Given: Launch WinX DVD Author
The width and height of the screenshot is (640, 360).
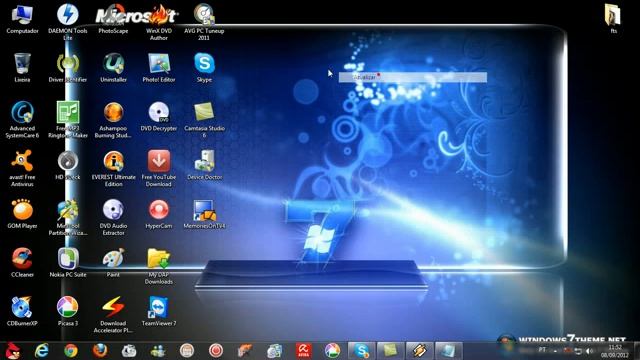Looking at the screenshot, I should (159, 21).
